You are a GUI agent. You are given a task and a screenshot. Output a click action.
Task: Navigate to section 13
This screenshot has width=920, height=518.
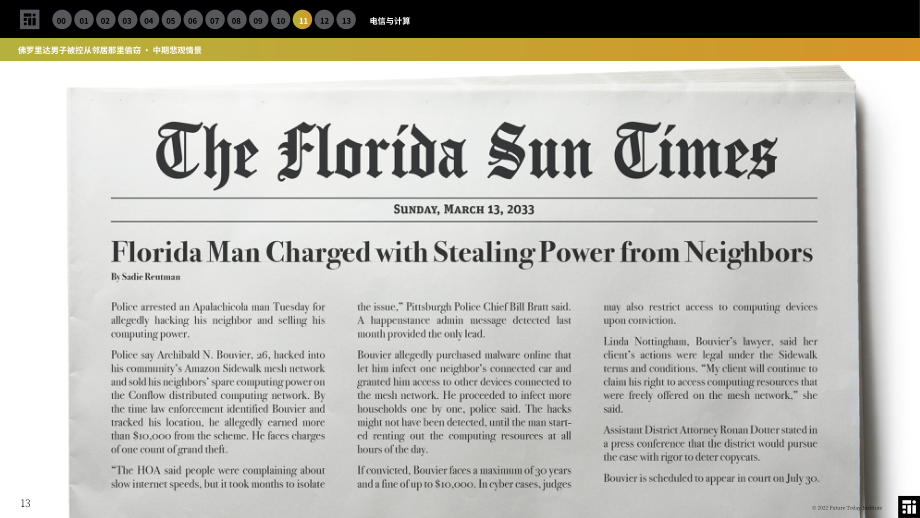346,20
